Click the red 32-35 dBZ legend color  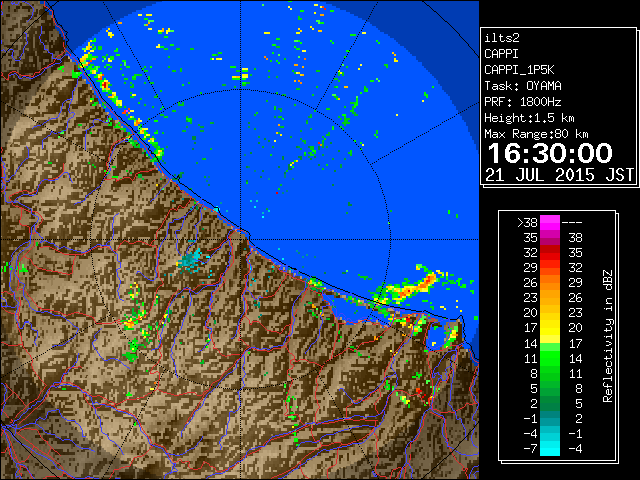(550, 253)
